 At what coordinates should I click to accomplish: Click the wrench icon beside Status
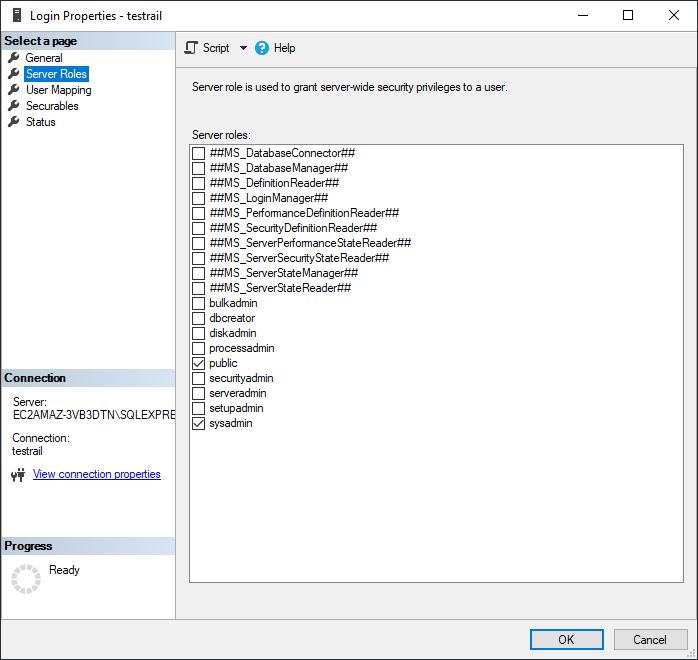(x=14, y=122)
